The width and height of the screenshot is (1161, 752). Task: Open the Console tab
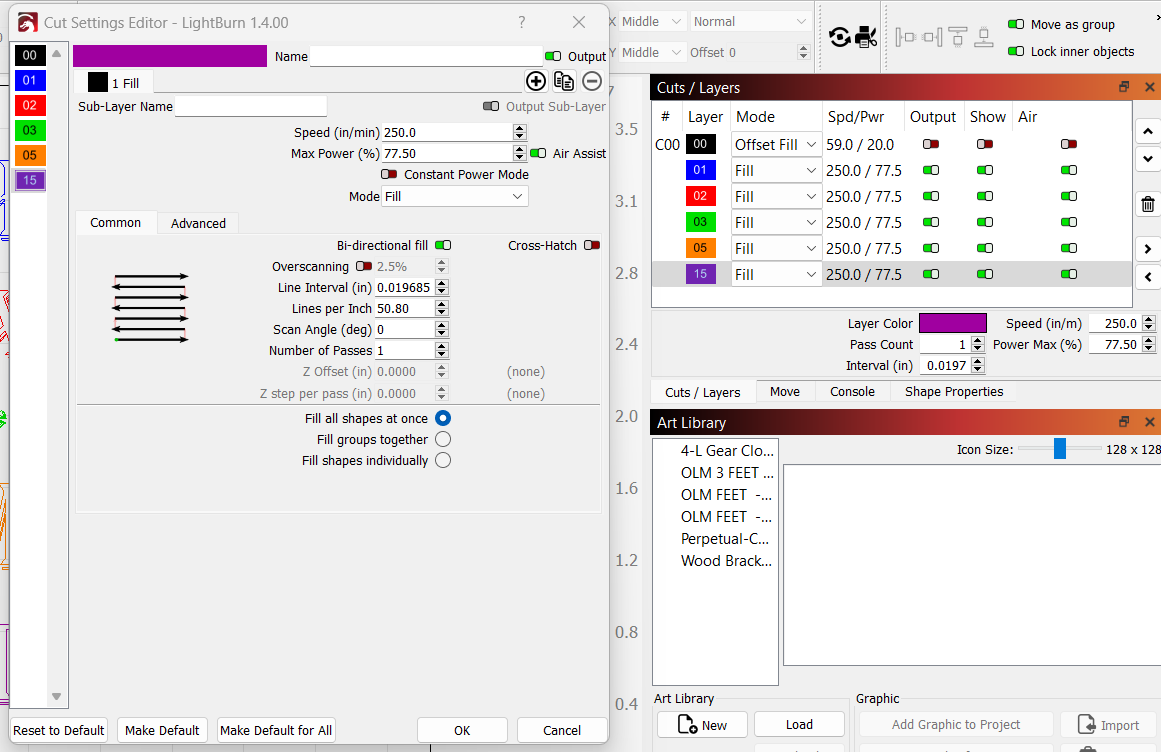point(852,392)
